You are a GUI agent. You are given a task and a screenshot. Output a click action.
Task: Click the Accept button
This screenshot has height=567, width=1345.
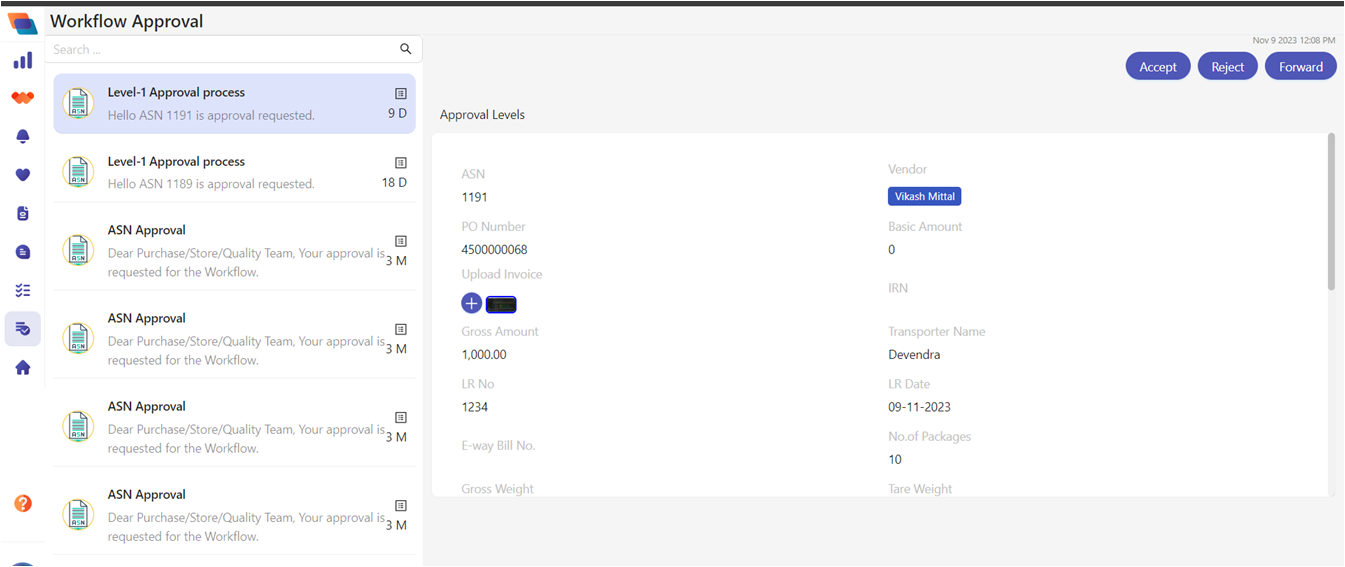1158,67
